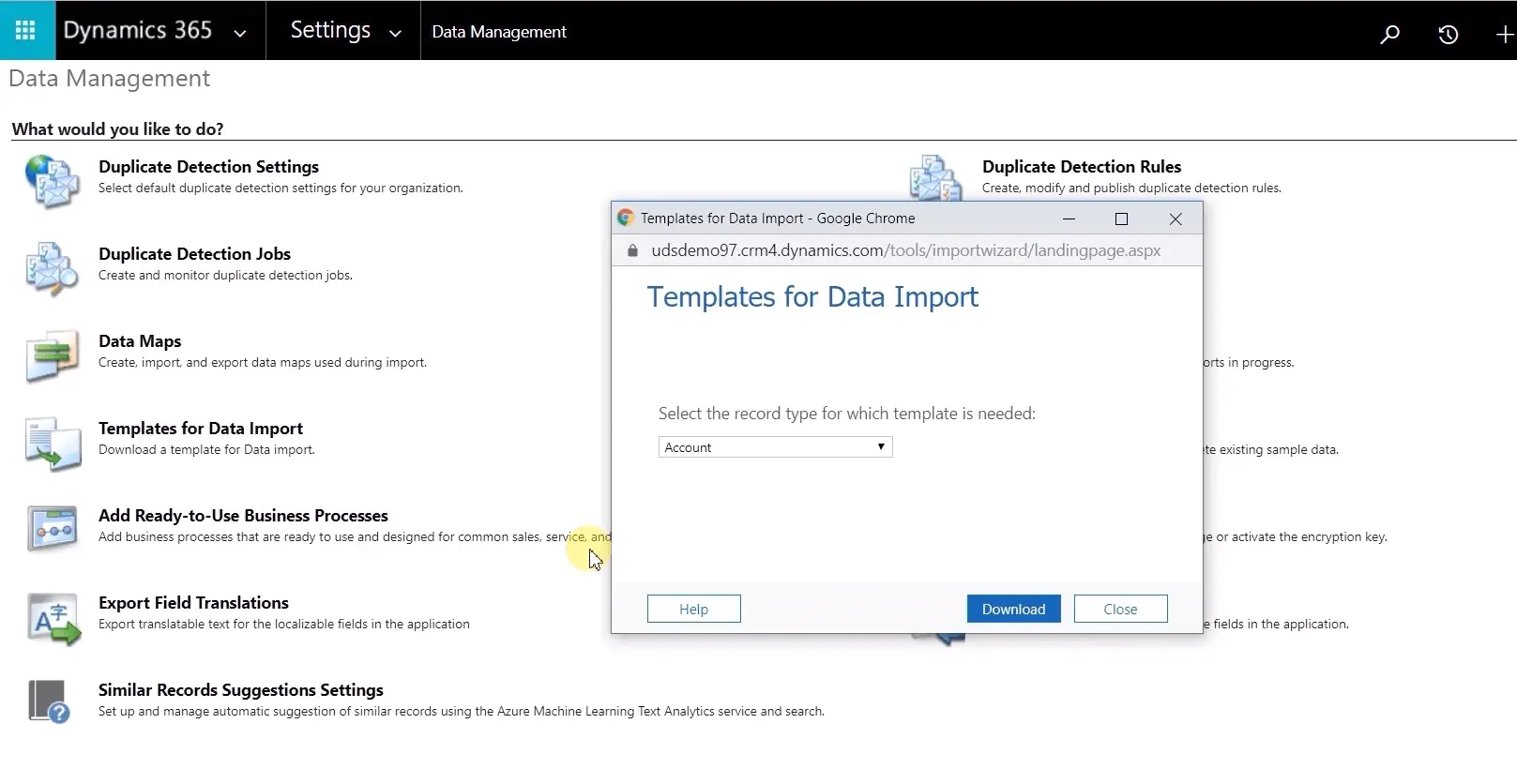
Task: Click the Duplicate Detection Settings icon
Action: (x=53, y=181)
